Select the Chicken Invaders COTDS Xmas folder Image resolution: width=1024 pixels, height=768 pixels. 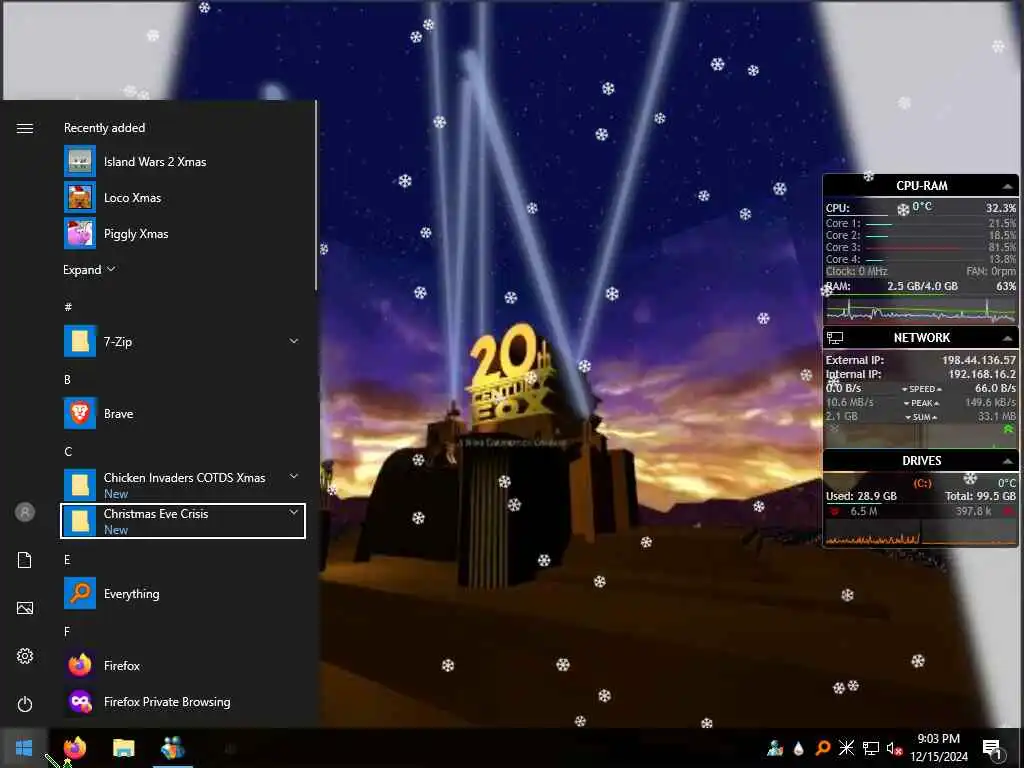(183, 485)
